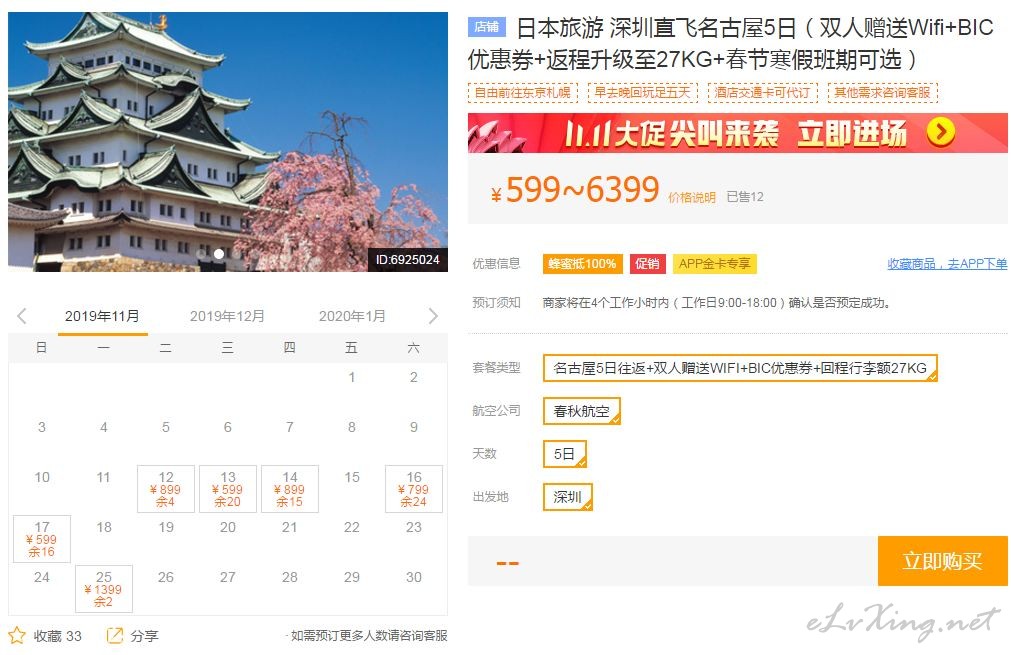The height and width of the screenshot is (655, 1011).
Task: Open the 收藏商品，去APP下单 link
Action: pos(947,264)
